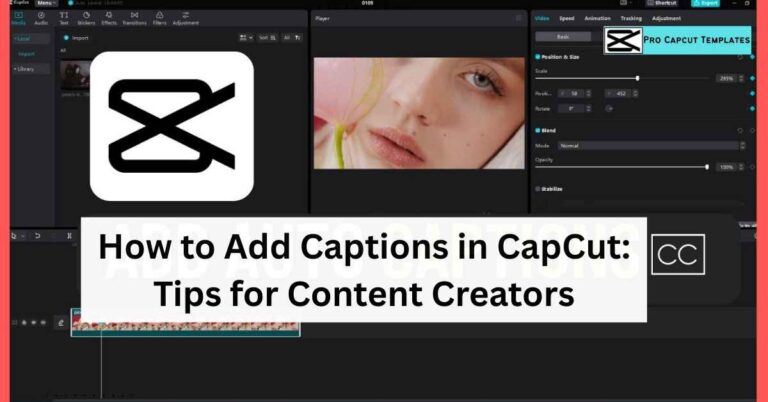Switch to the Adjustment tab in inspector
768x402 pixels.
(666, 18)
